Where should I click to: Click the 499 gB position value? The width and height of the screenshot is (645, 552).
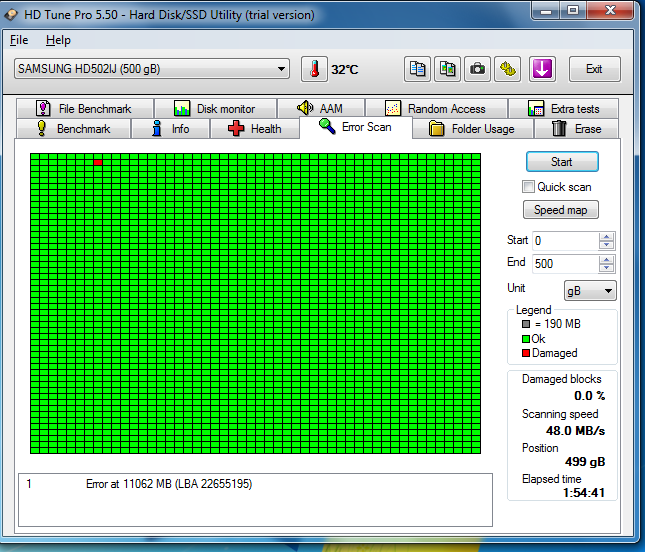(585, 462)
